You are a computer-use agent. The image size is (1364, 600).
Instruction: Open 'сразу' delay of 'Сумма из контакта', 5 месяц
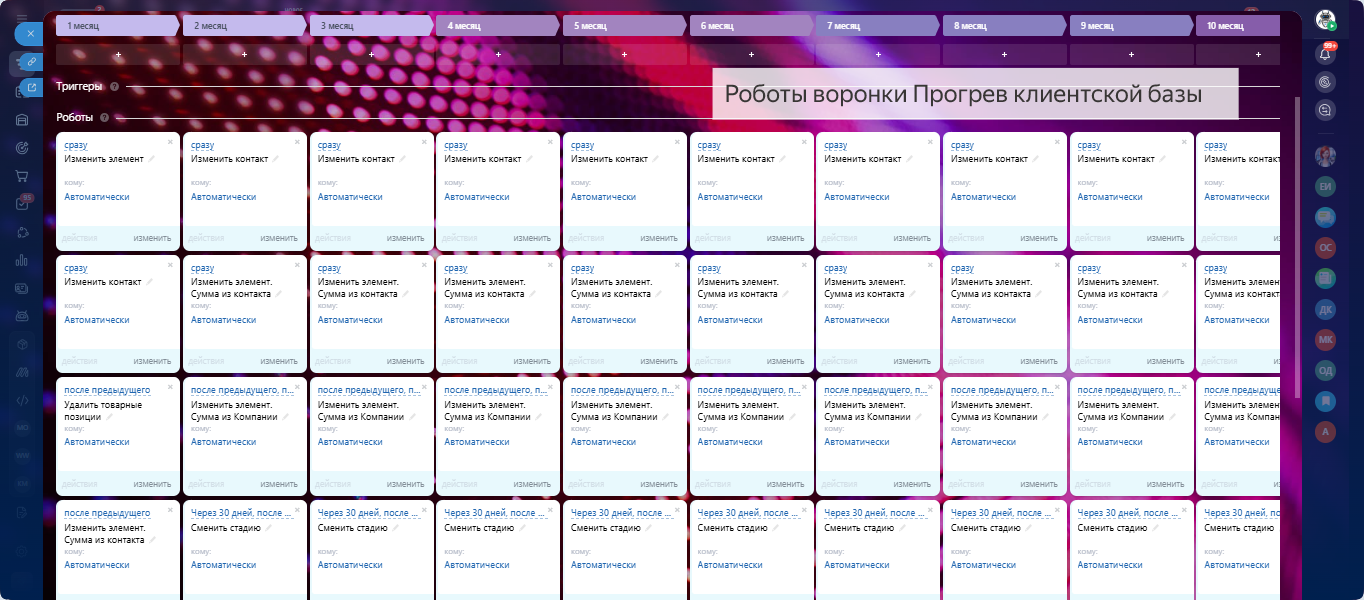point(582,269)
